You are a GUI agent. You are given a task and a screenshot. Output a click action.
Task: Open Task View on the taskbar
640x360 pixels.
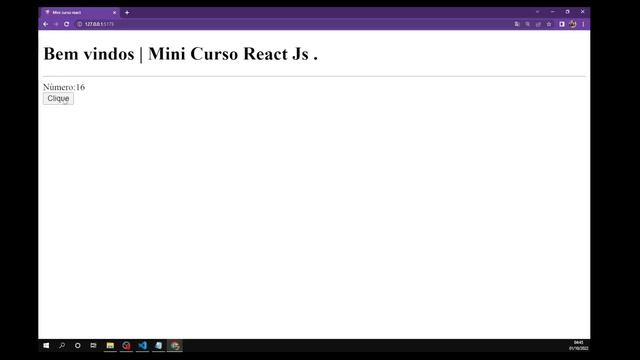tap(93, 346)
